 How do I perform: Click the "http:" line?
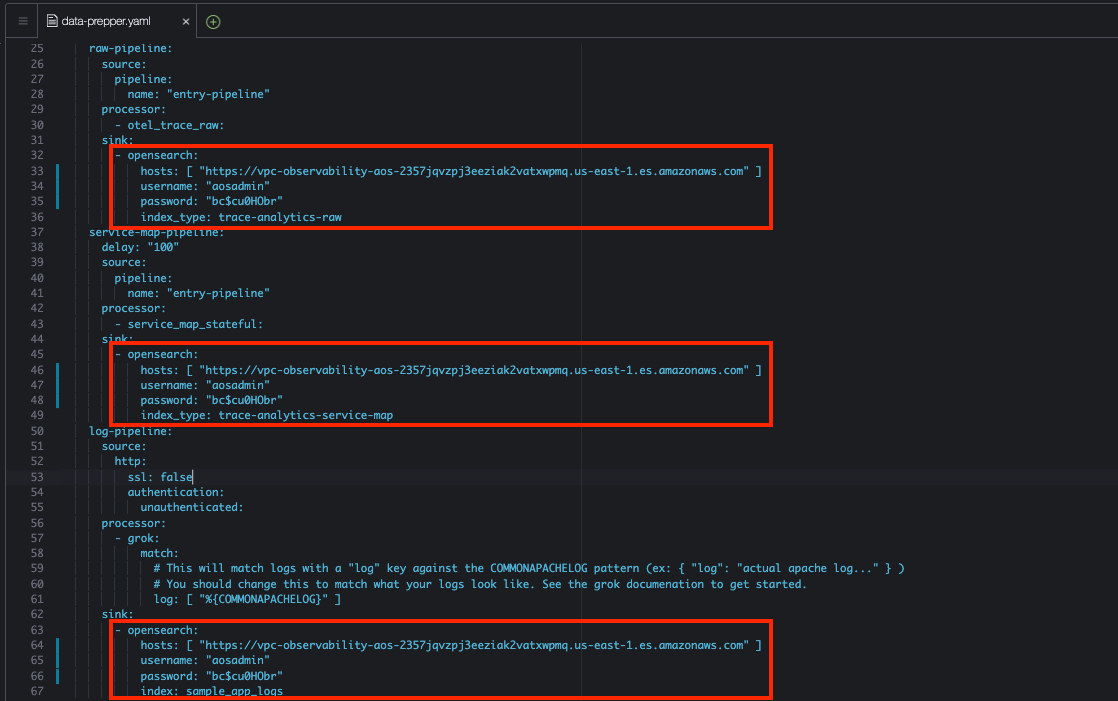click(x=130, y=461)
